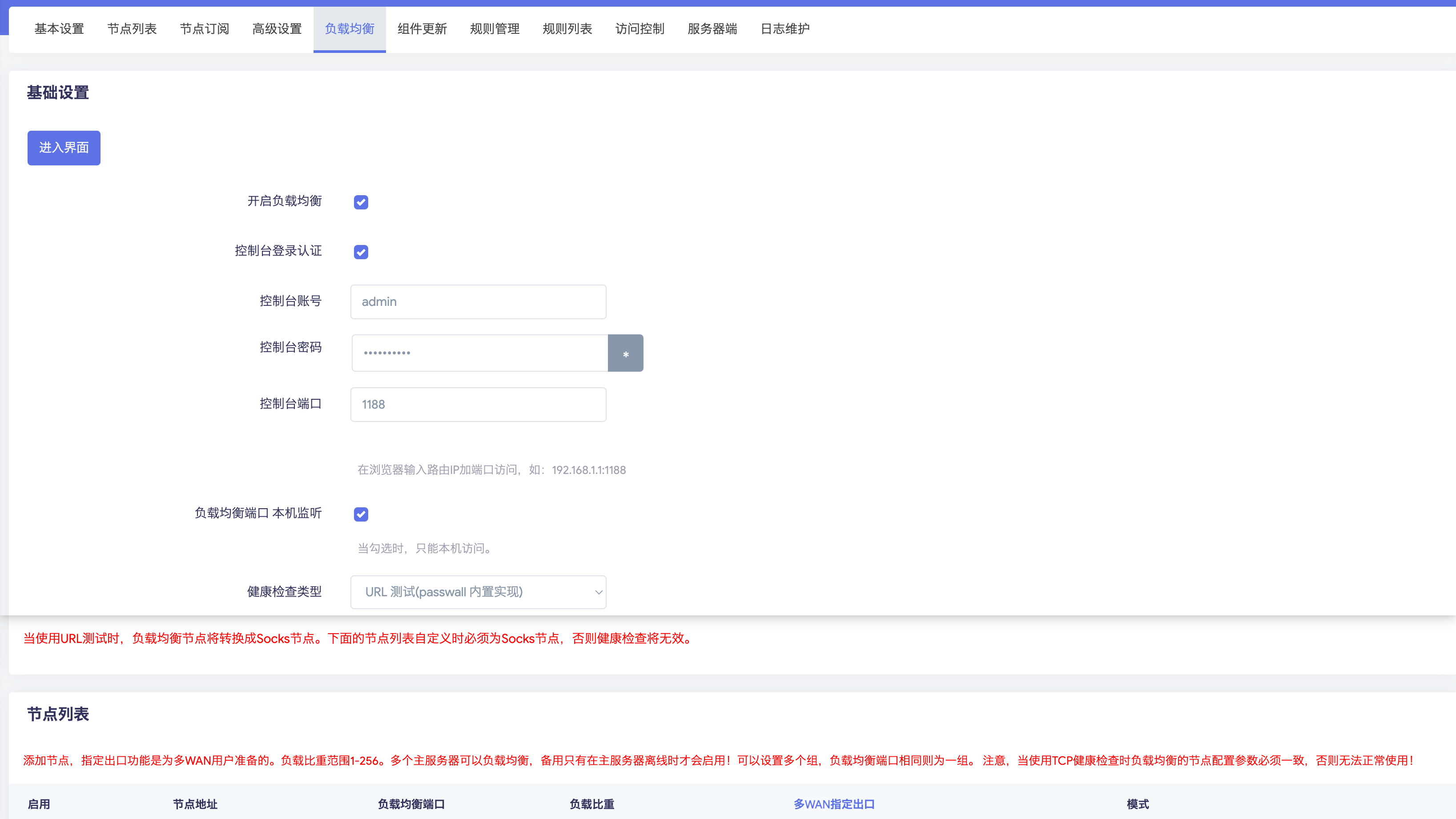Open 日志维护 tab
The image size is (1456, 819).
point(784,29)
